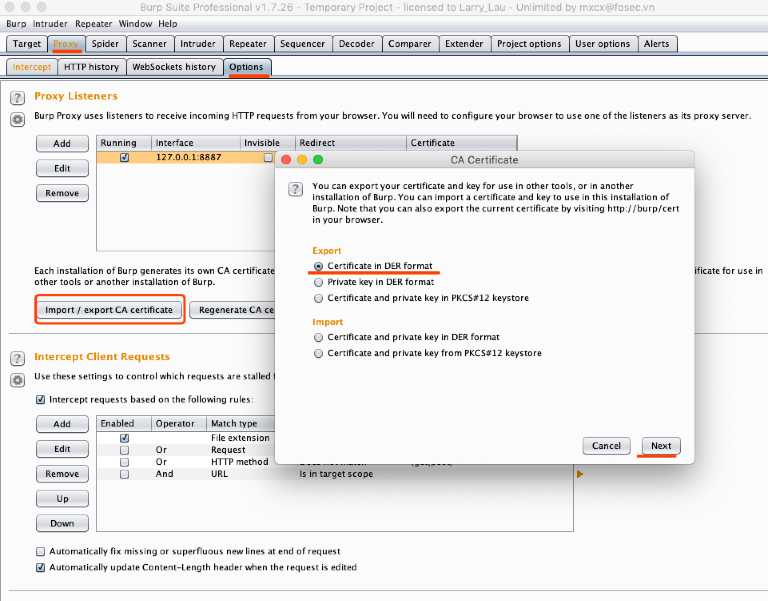This screenshot has height=601, width=772.
Task: Enable automatically fix missing new lines
Action: (40, 551)
